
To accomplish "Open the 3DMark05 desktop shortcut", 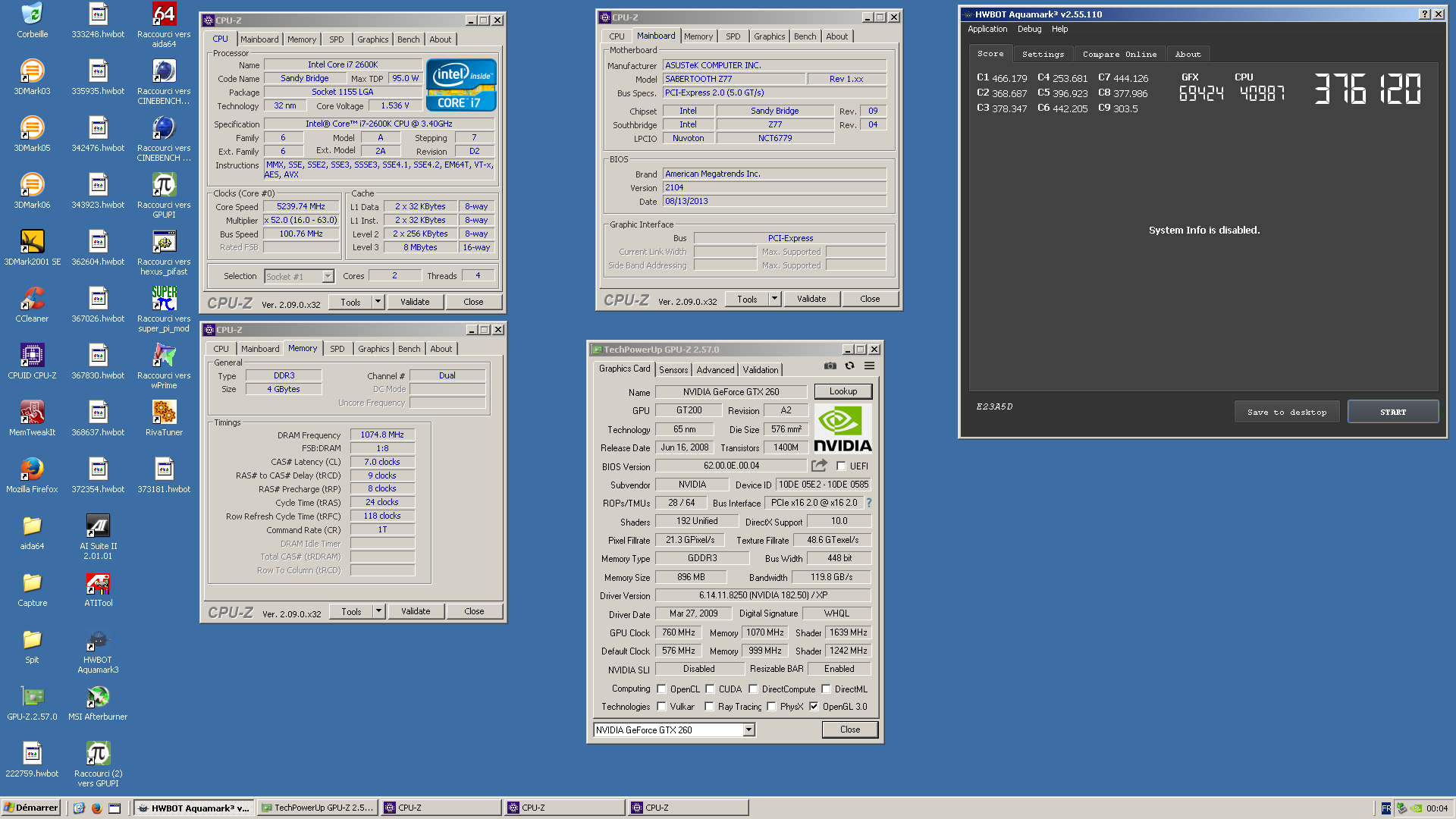I will pos(32,134).
